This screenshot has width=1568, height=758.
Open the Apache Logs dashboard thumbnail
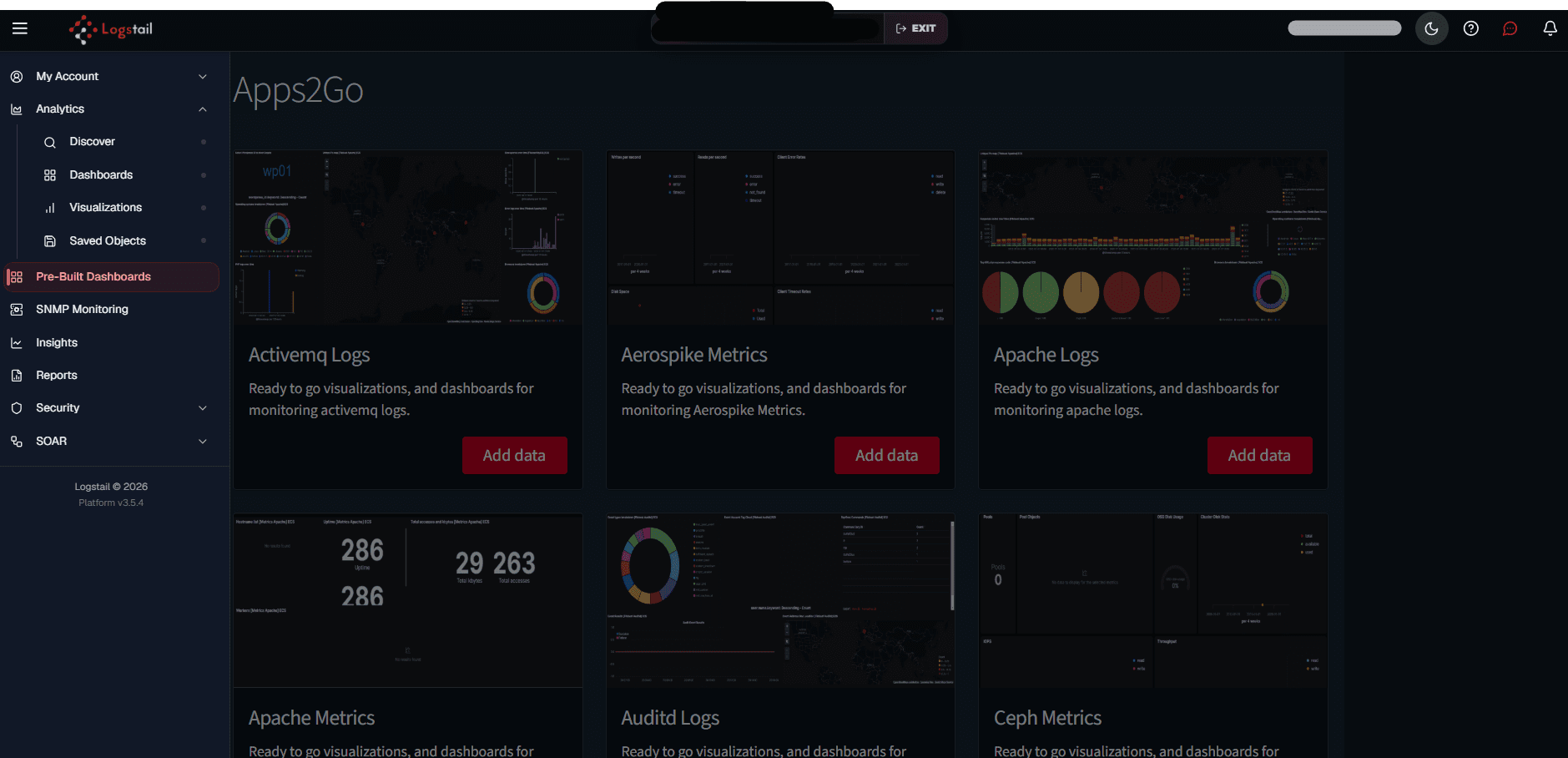1153,238
